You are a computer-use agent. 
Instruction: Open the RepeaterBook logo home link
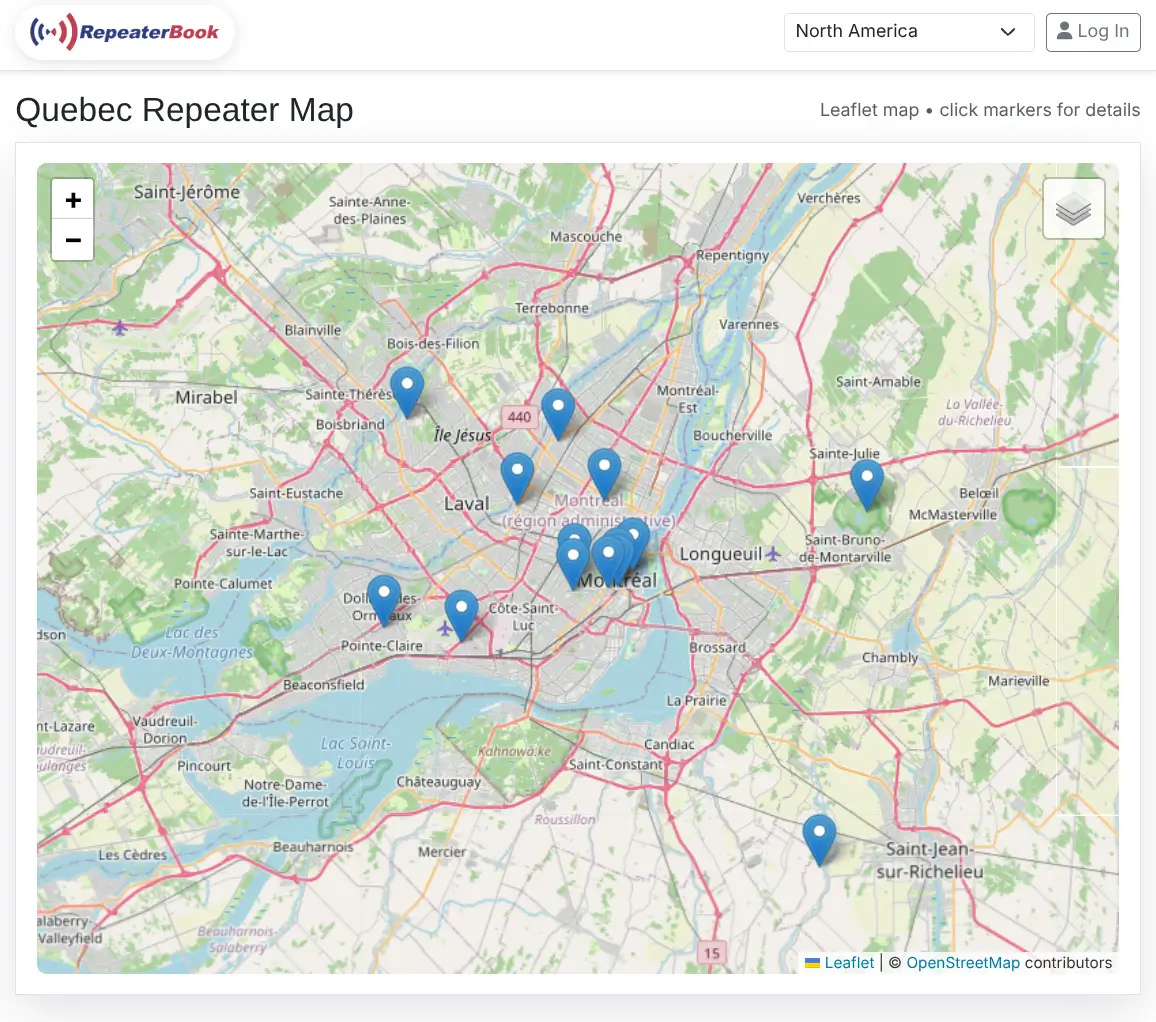(125, 32)
